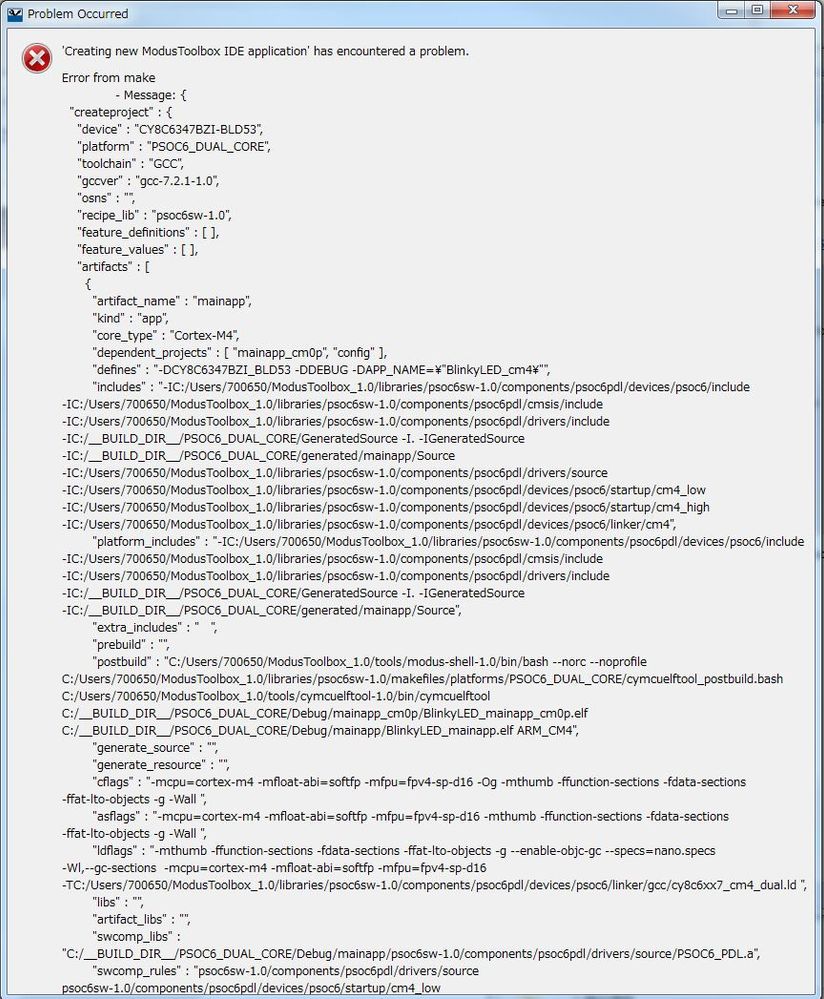Screen dimensions: 824x999
Task: Maximize the Problem Occurred dialog
Action: coord(757,10)
